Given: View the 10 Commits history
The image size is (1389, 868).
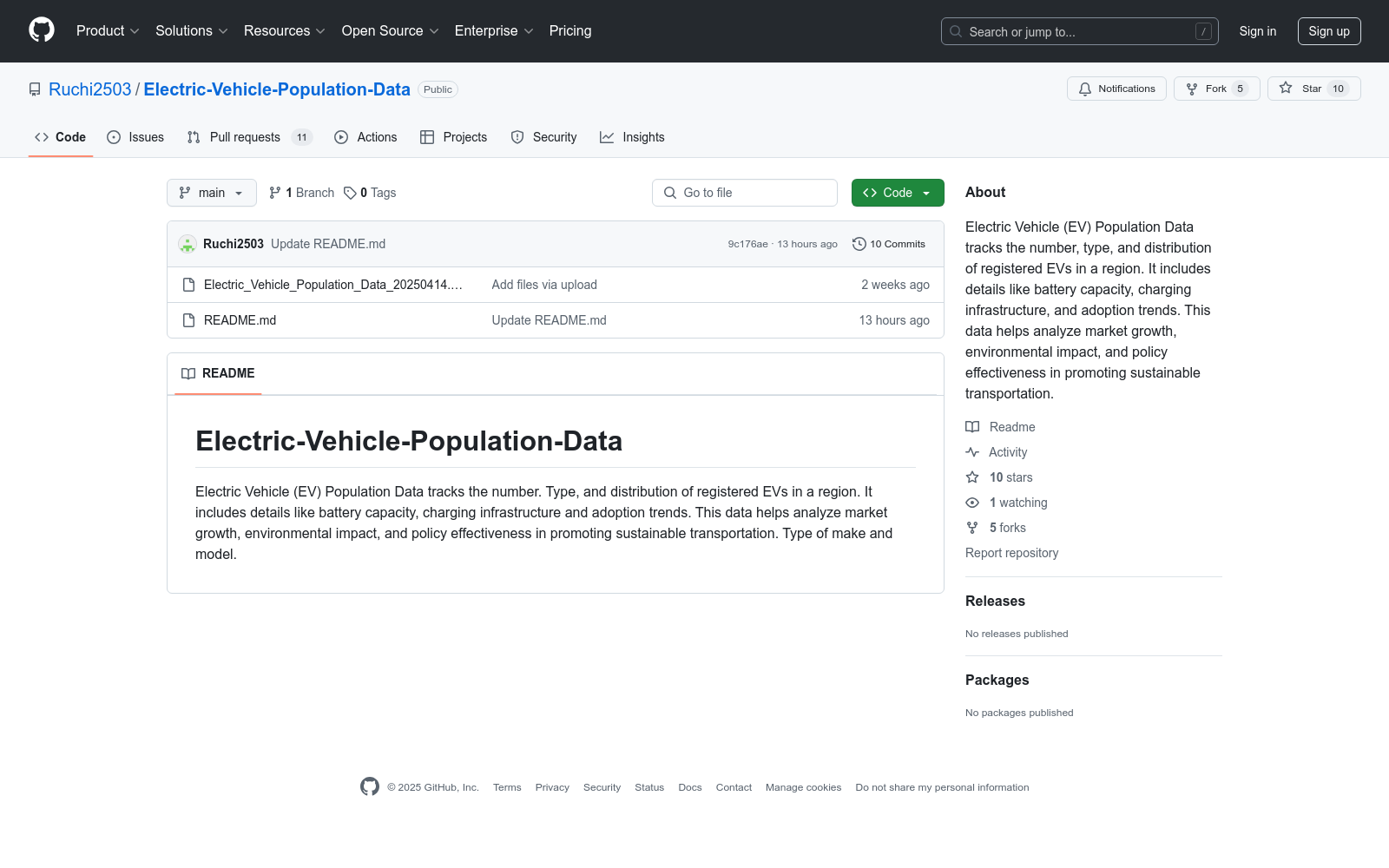Looking at the screenshot, I should [889, 244].
